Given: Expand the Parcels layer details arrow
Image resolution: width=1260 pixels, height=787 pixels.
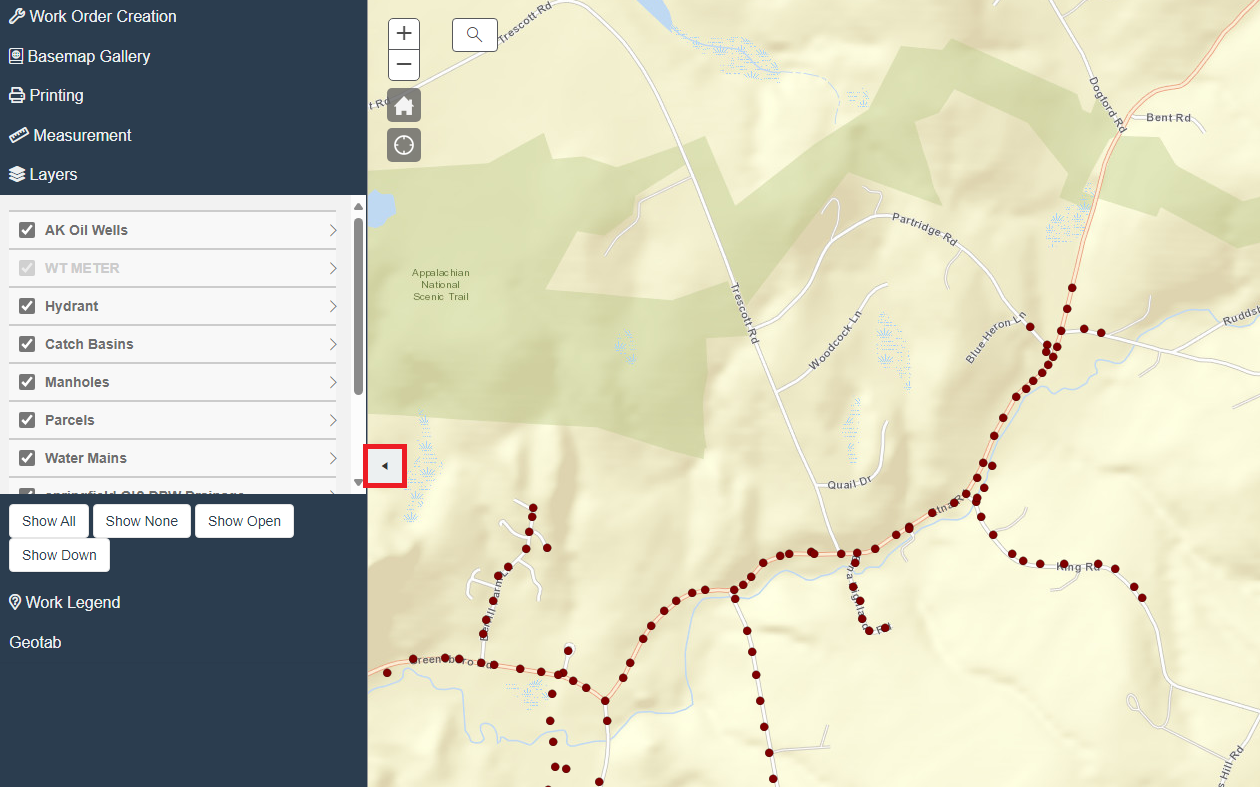Looking at the screenshot, I should tap(333, 420).
